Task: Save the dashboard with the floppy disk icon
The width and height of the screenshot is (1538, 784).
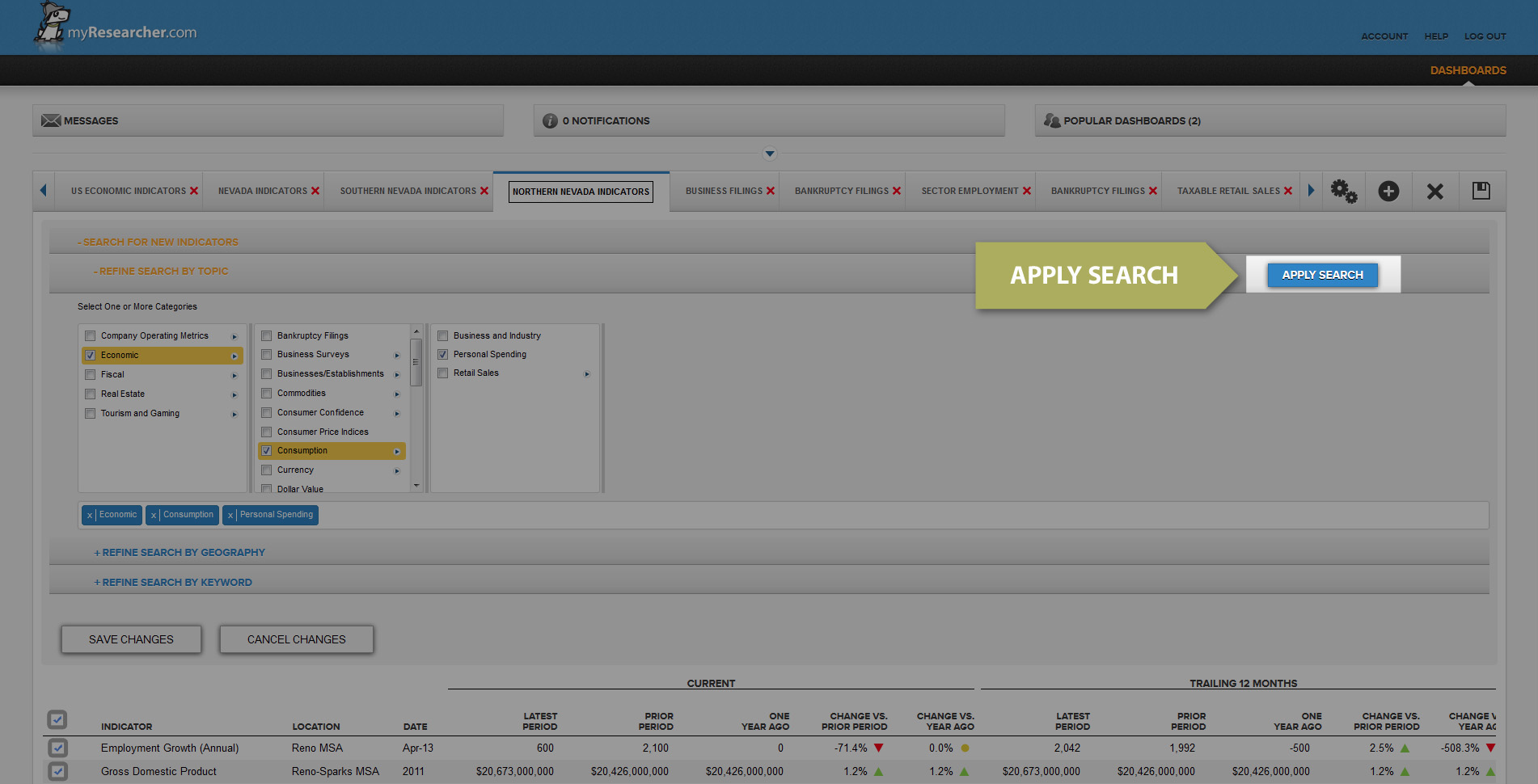Action: [x=1481, y=191]
